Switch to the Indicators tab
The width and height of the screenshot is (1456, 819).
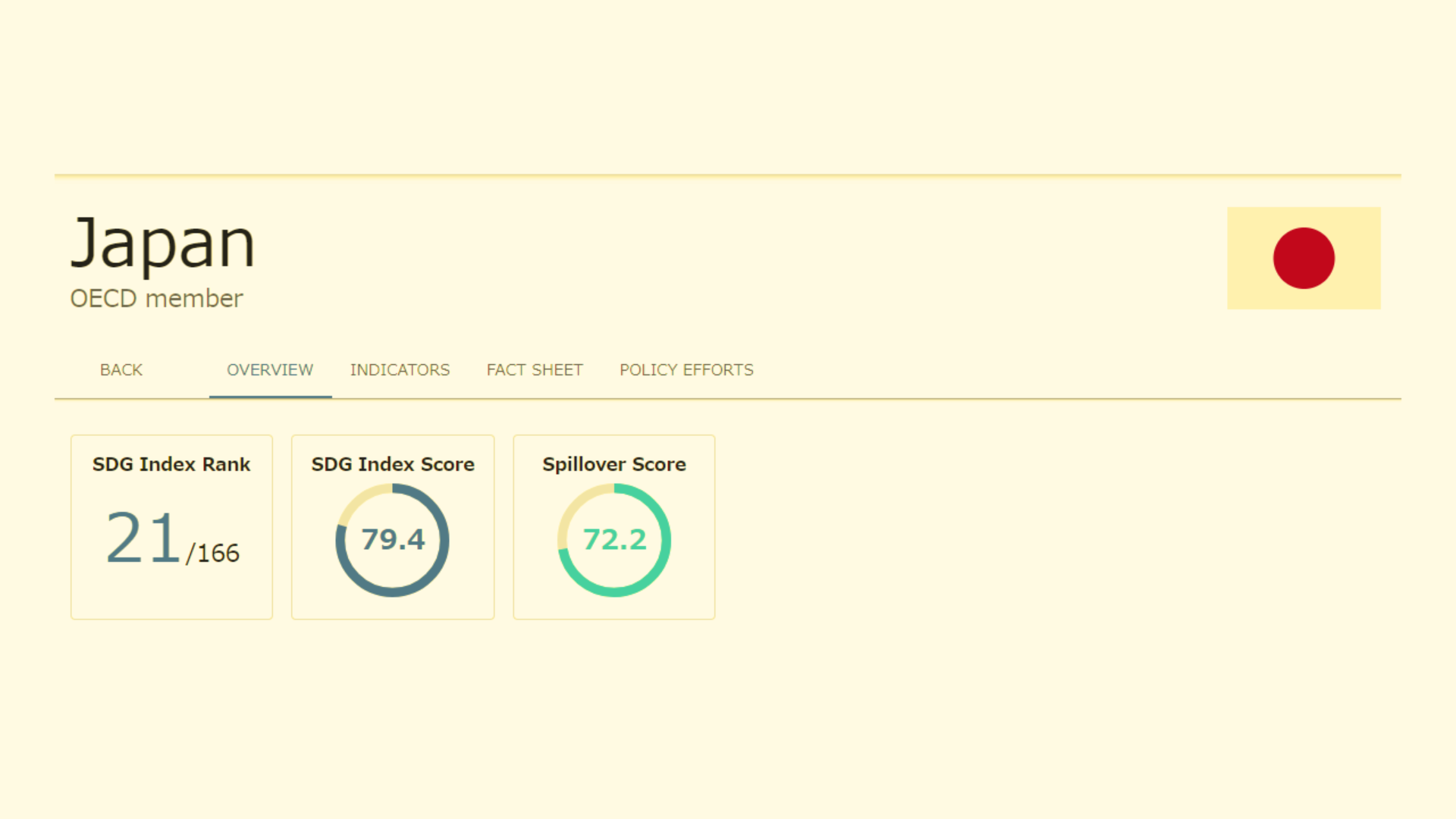400,370
